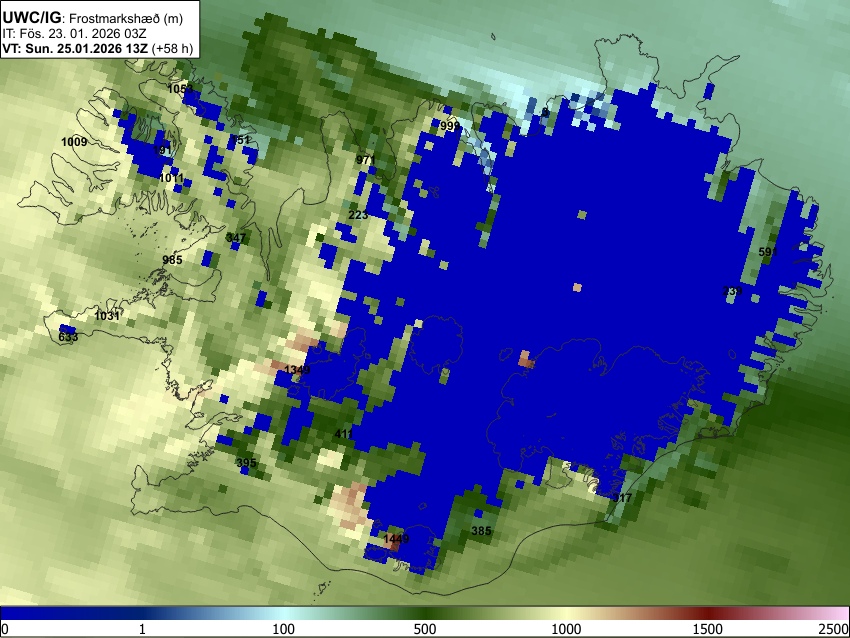Image resolution: width=850 pixels, height=638 pixels.
Task: Click the map value 1349
Action: (298, 370)
